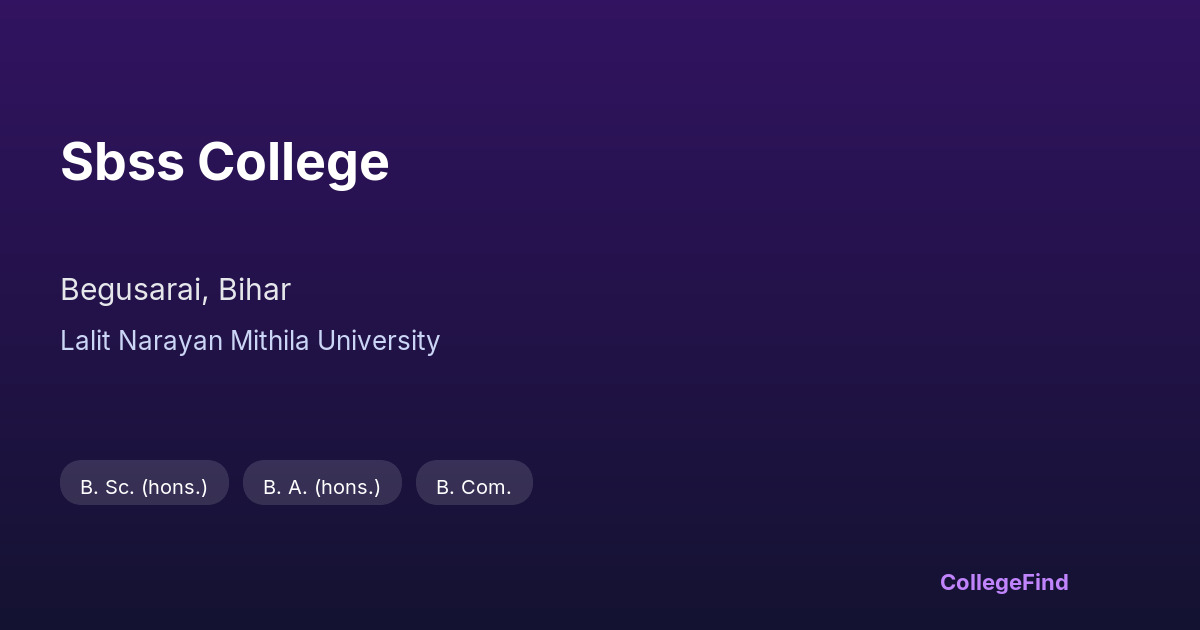Click the state name 'Bihar'
This screenshot has height=630, width=1200.
(x=254, y=290)
